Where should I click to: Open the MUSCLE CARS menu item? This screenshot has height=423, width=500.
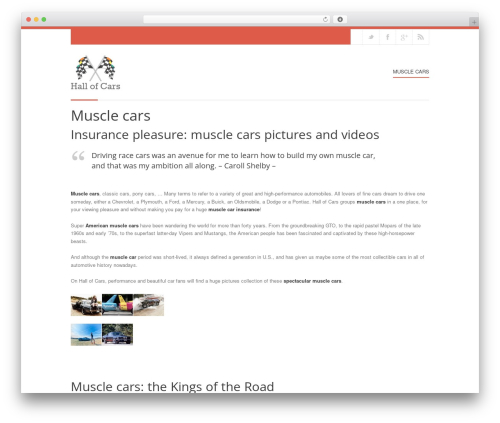[411, 72]
